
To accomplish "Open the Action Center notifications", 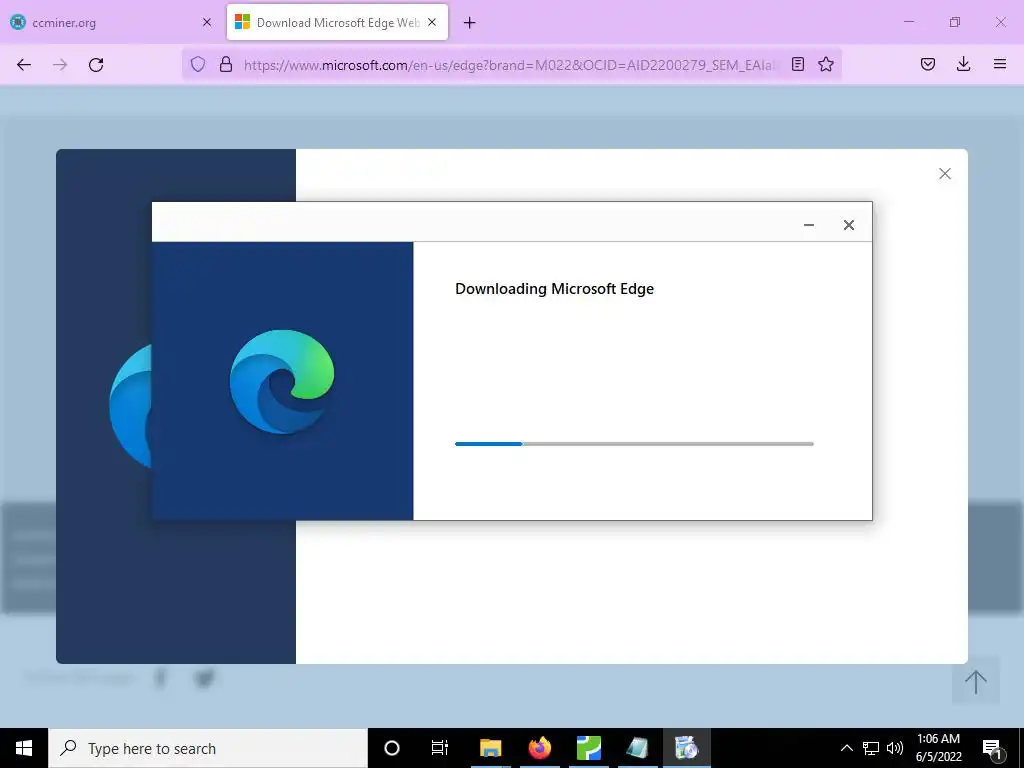I will pos(992,749).
